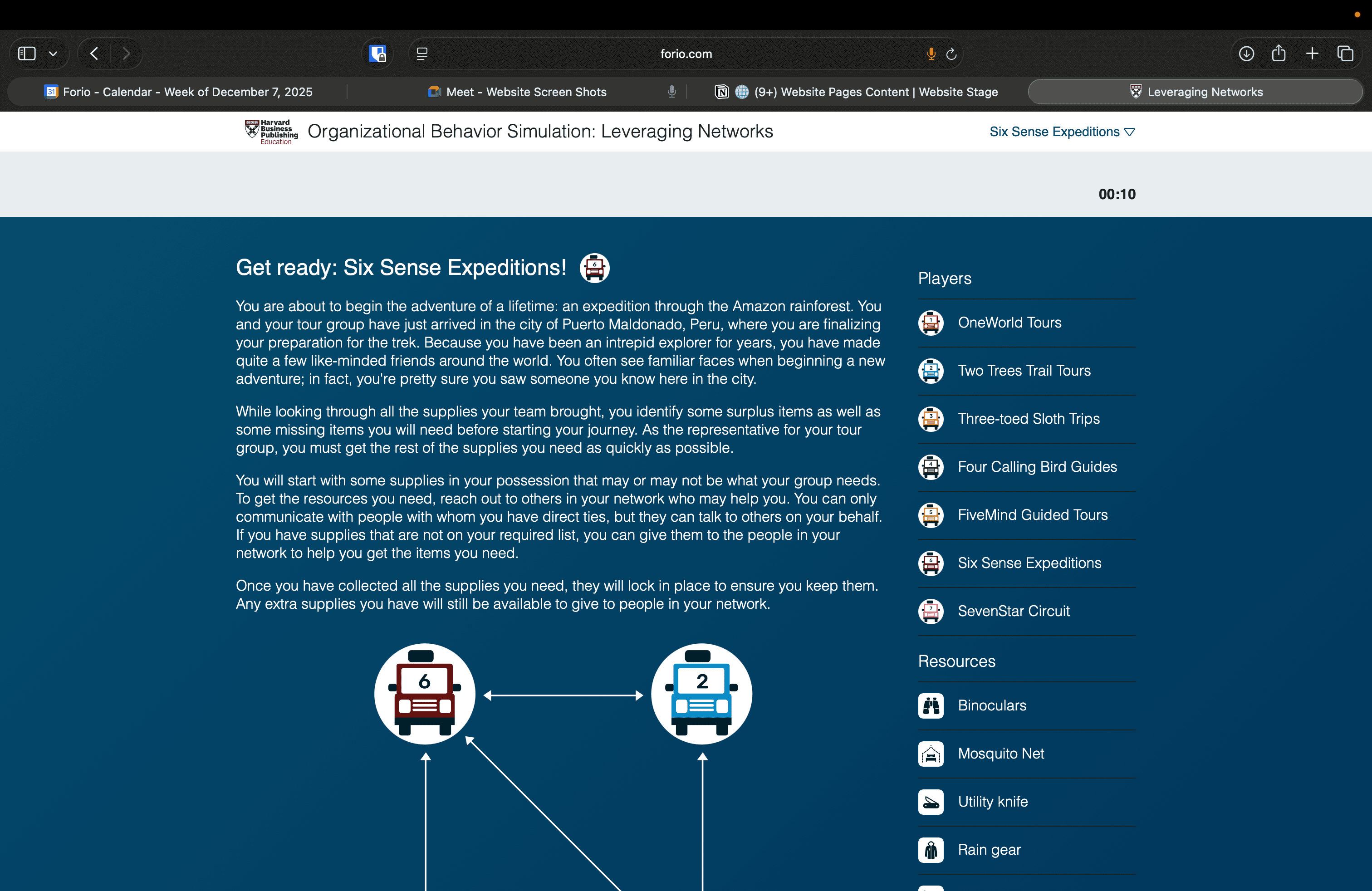The width and height of the screenshot is (1372, 891).
Task: Click the Rain gear resource icon
Action: click(931, 850)
